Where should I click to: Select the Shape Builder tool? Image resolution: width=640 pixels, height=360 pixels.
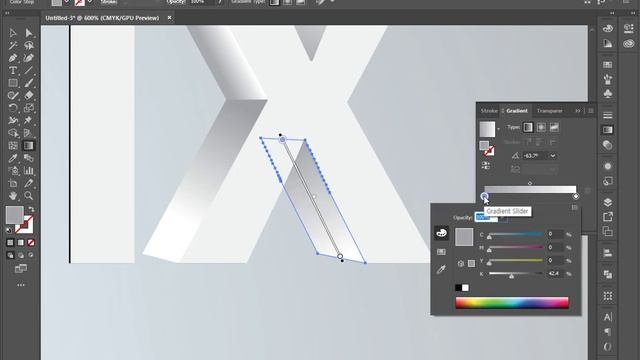coord(13,133)
